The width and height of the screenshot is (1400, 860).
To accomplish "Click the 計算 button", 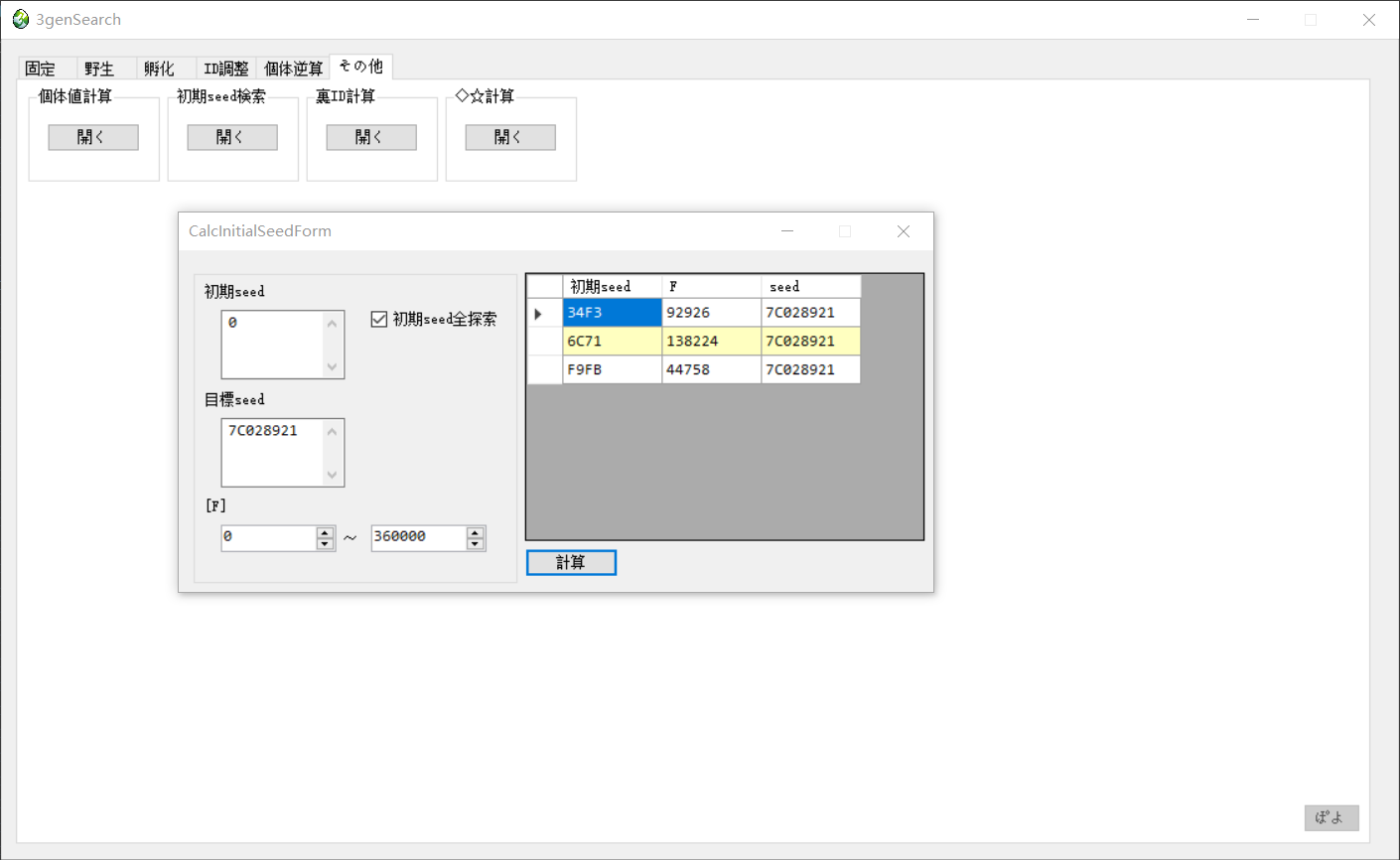I will (571, 562).
